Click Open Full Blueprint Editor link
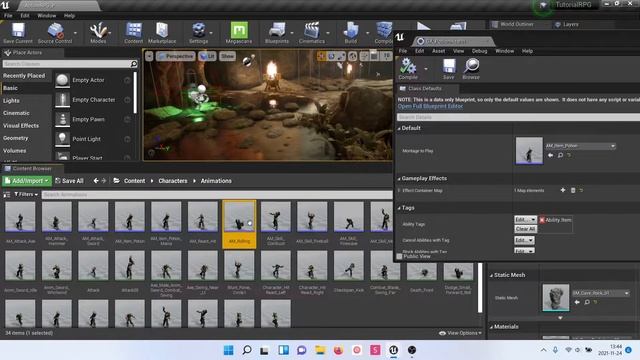This screenshot has height=360, width=640. tap(430, 106)
